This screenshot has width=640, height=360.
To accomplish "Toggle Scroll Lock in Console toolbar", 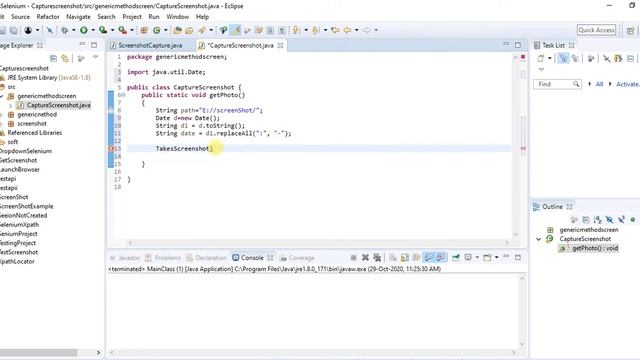I will pyautogui.click(x=404, y=258).
